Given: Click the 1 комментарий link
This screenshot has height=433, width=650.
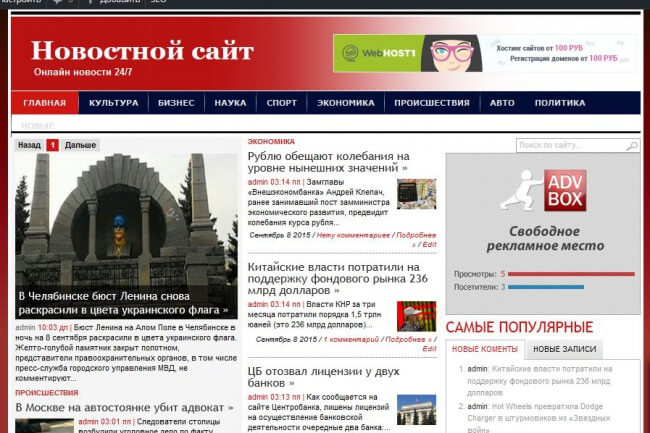Looking at the screenshot, I should pyautogui.click(x=351, y=339).
